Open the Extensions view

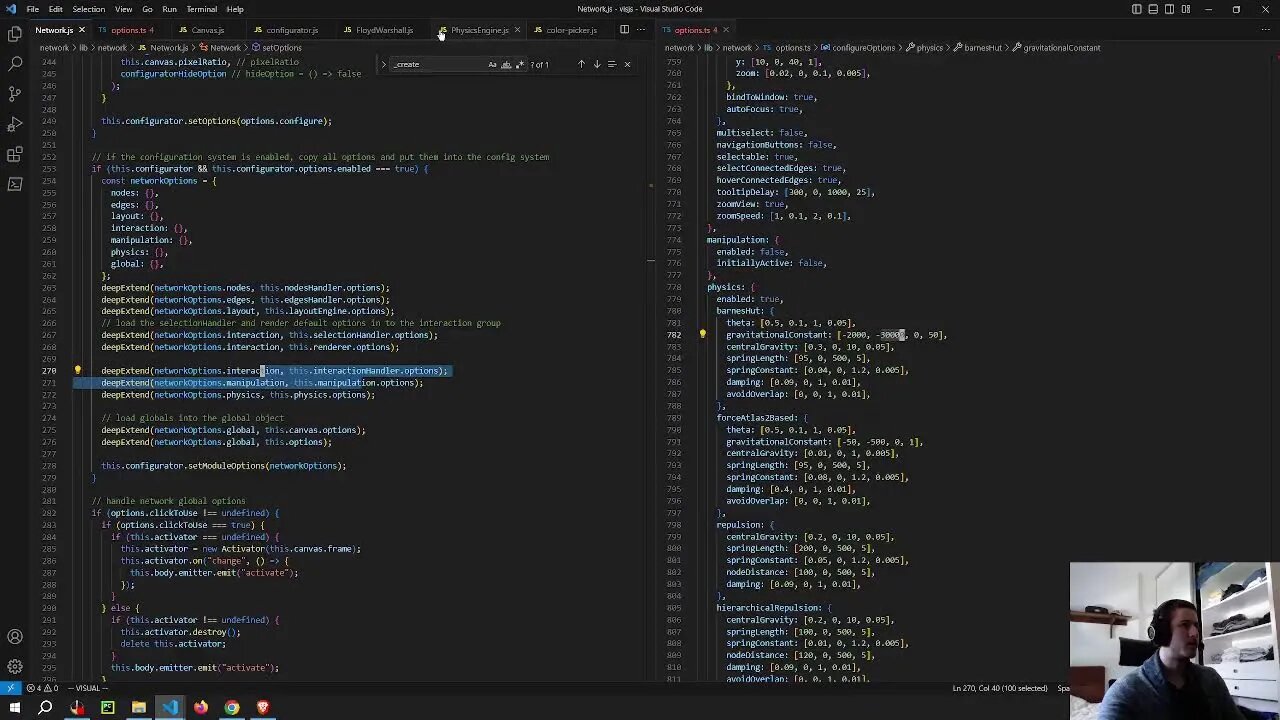click(x=15, y=154)
